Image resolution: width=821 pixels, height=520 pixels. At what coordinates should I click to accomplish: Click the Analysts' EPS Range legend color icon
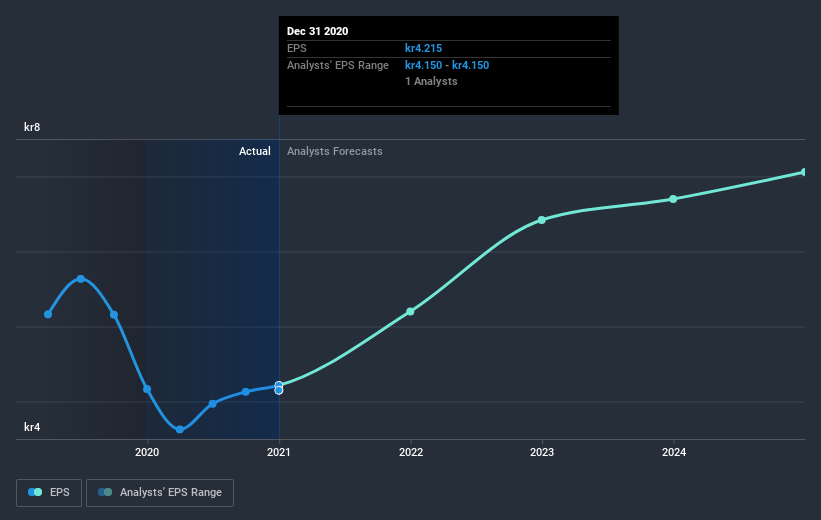tap(105, 492)
